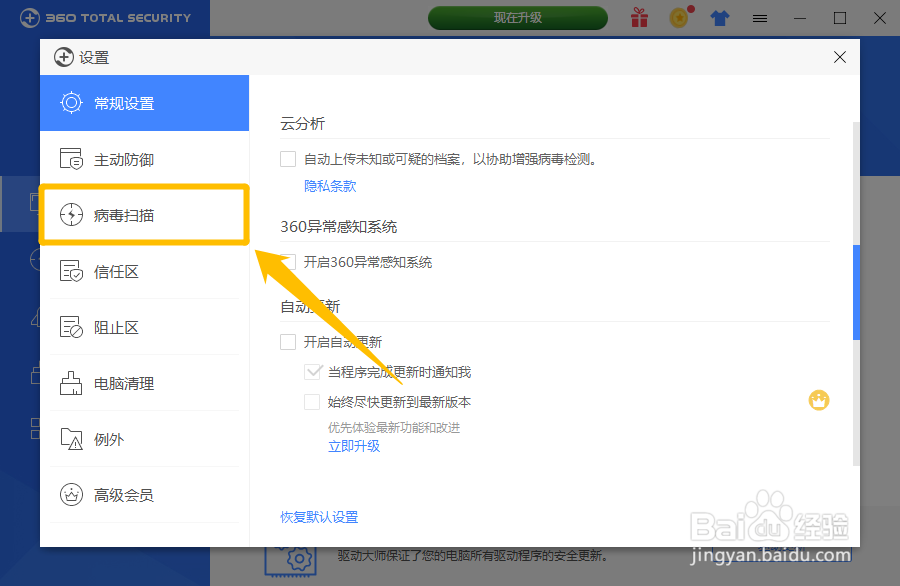The image size is (900, 586).
Task: Click the 360 Total Security logo
Action: point(106,18)
